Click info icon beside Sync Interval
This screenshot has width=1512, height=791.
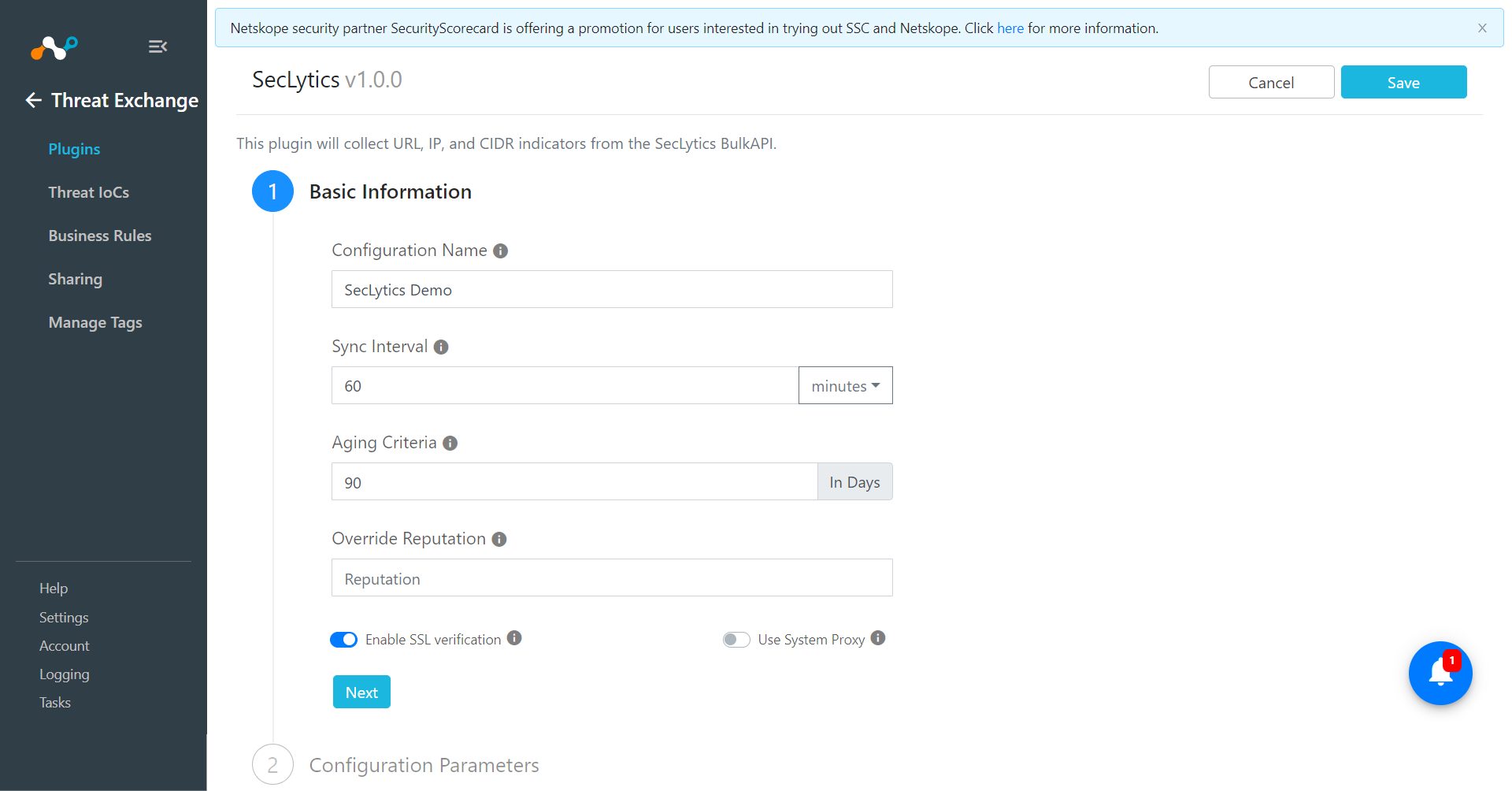click(x=441, y=347)
